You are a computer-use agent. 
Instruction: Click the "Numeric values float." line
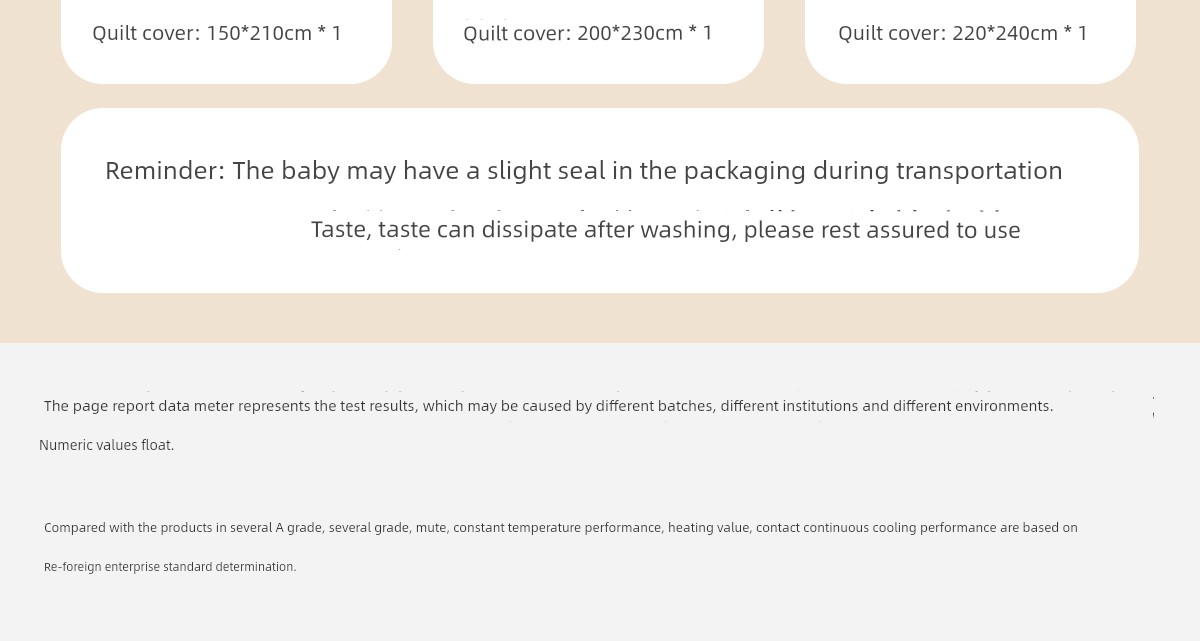point(107,445)
